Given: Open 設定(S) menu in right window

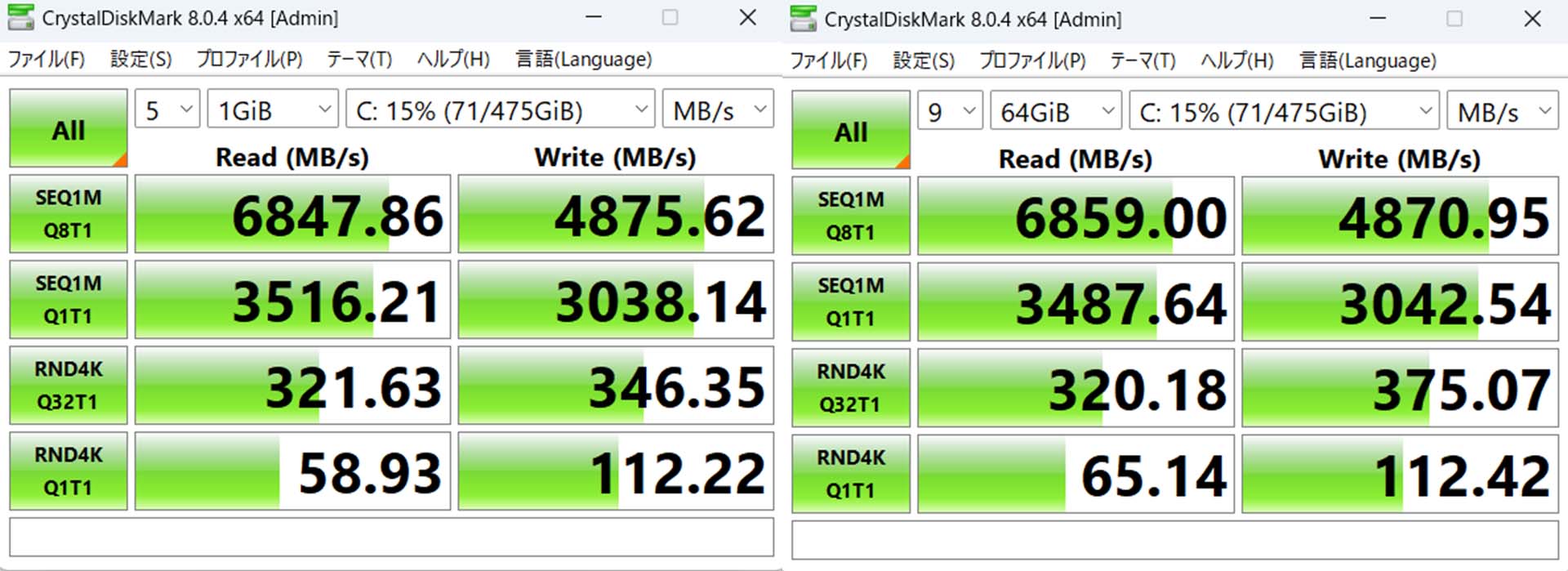Looking at the screenshot, I should coord(924,60).
